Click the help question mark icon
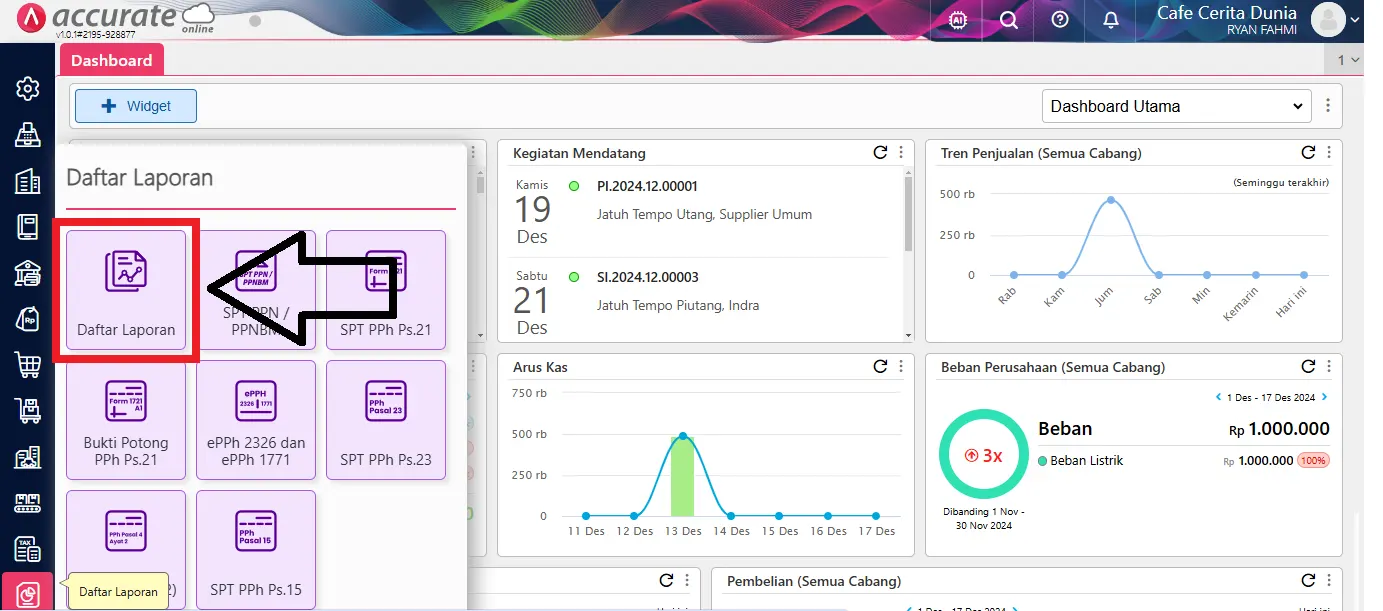 click(1060, 20)
